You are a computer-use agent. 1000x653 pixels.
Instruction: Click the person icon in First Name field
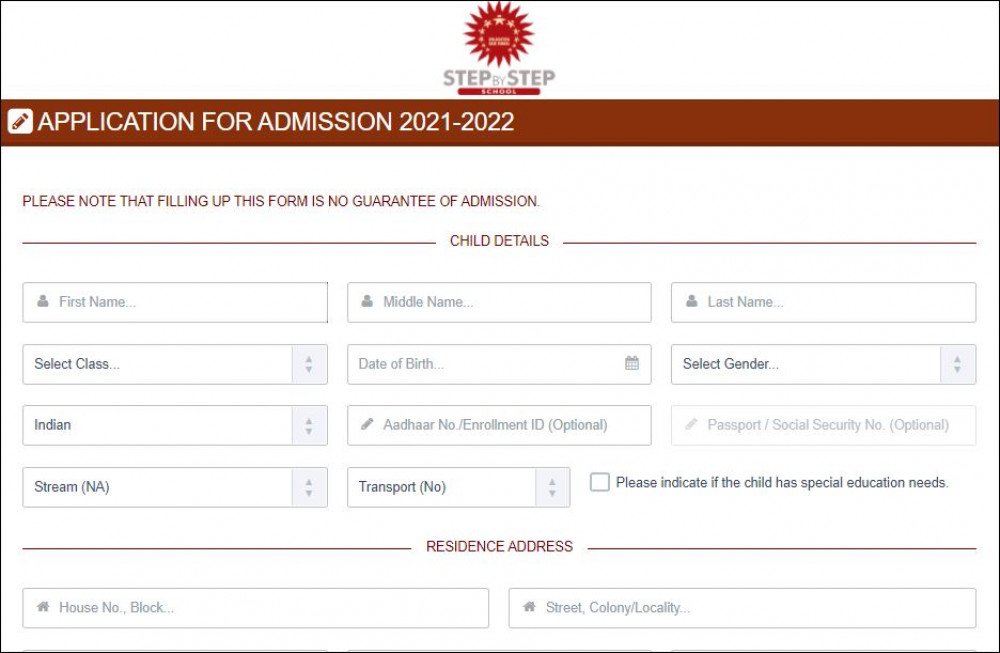43,301
